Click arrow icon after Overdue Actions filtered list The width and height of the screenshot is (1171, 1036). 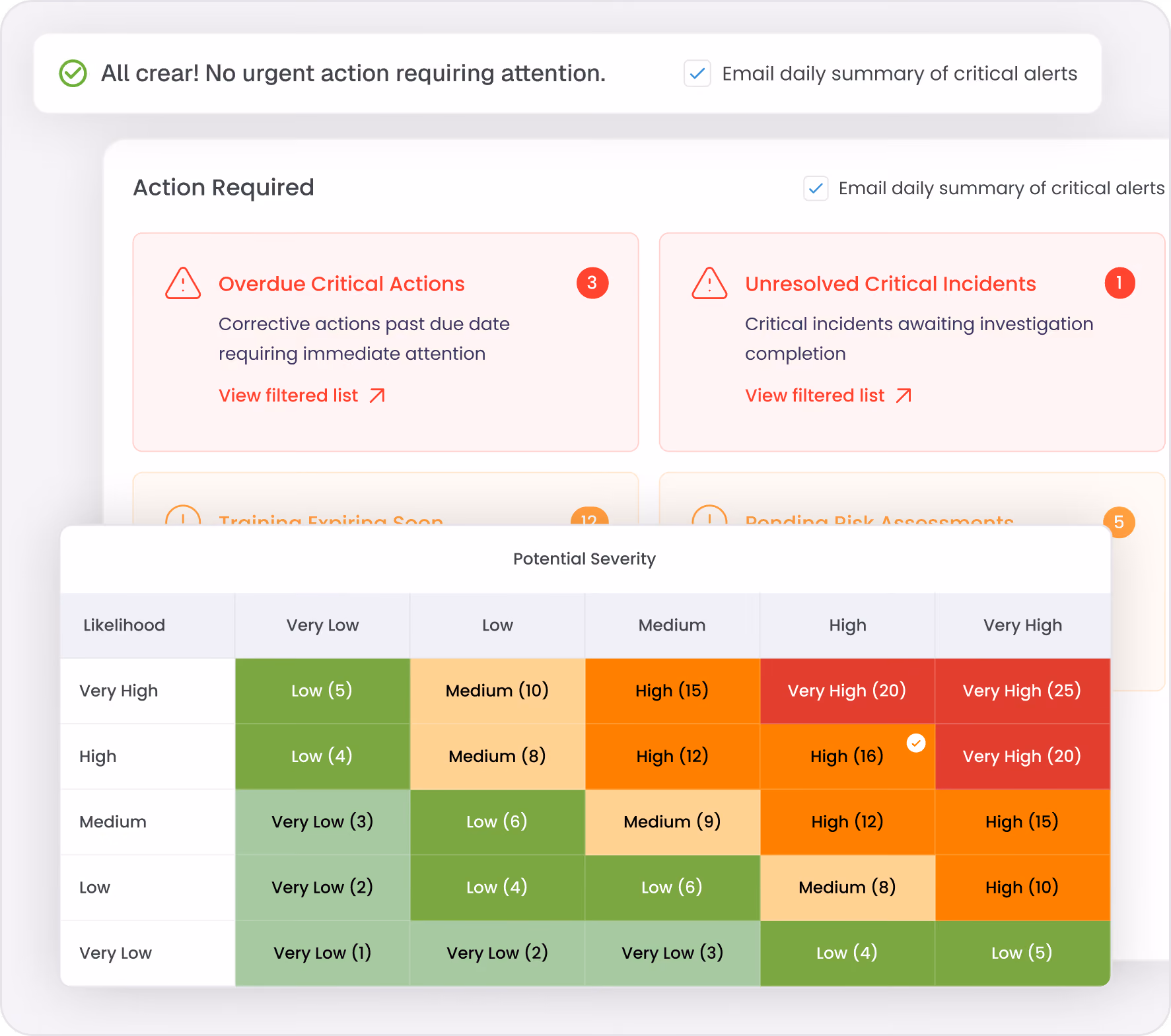(377, 396)
